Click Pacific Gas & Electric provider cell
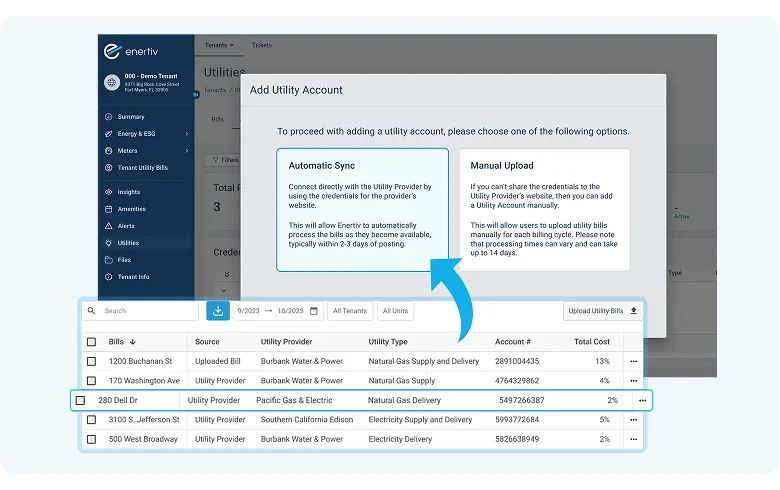 294,400
